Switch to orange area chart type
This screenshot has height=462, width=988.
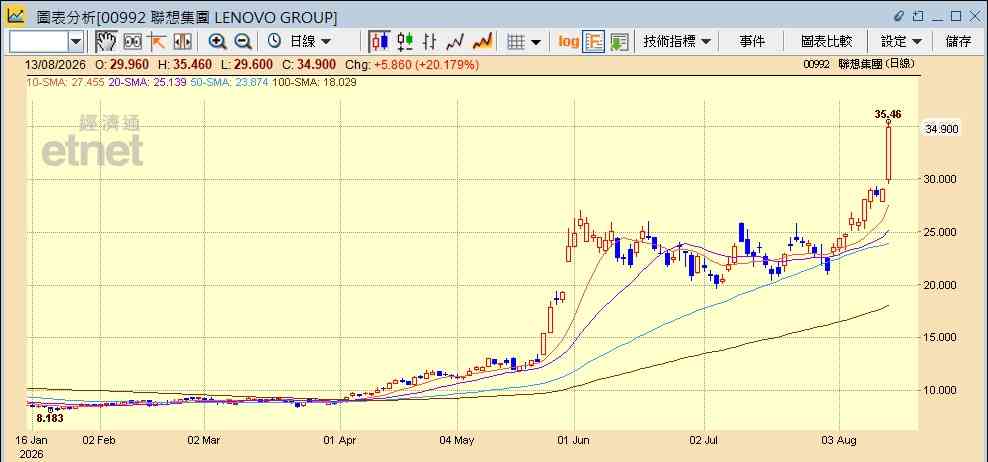tap(482, 42)
